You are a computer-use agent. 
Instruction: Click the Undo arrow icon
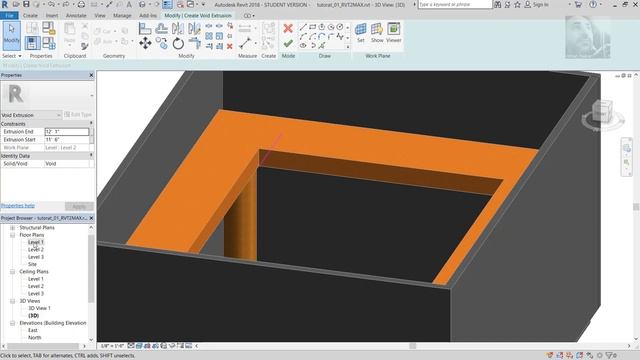coord(51,4)
